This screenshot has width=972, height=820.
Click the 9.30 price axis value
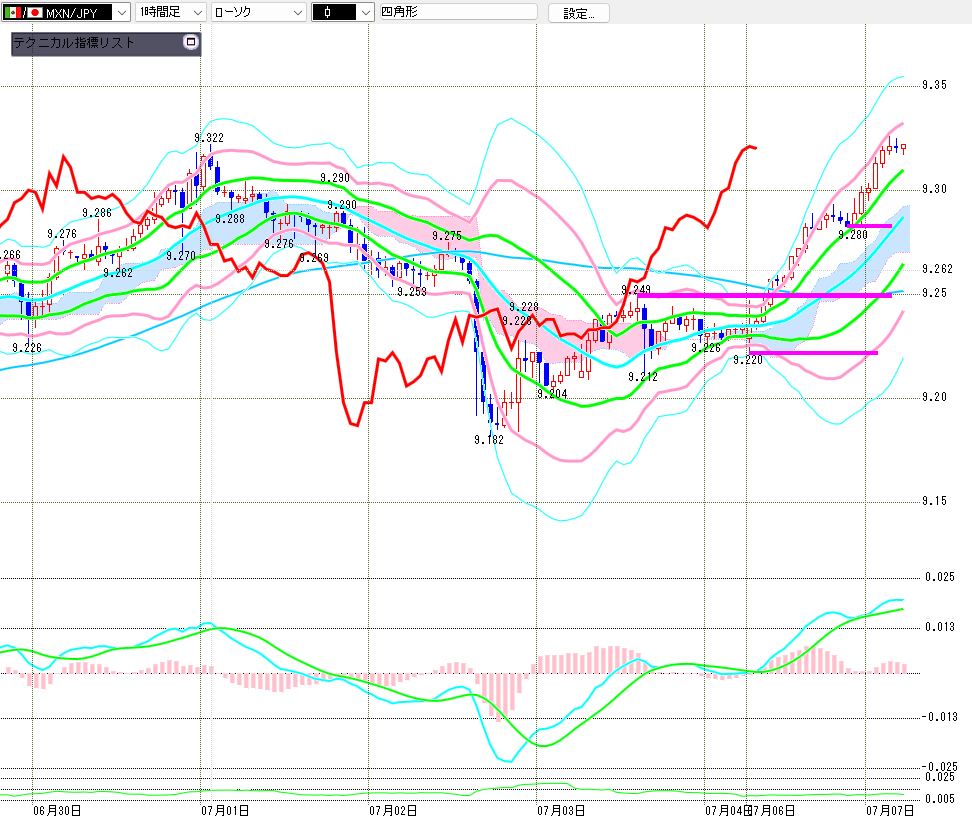(x=934, y=189)
